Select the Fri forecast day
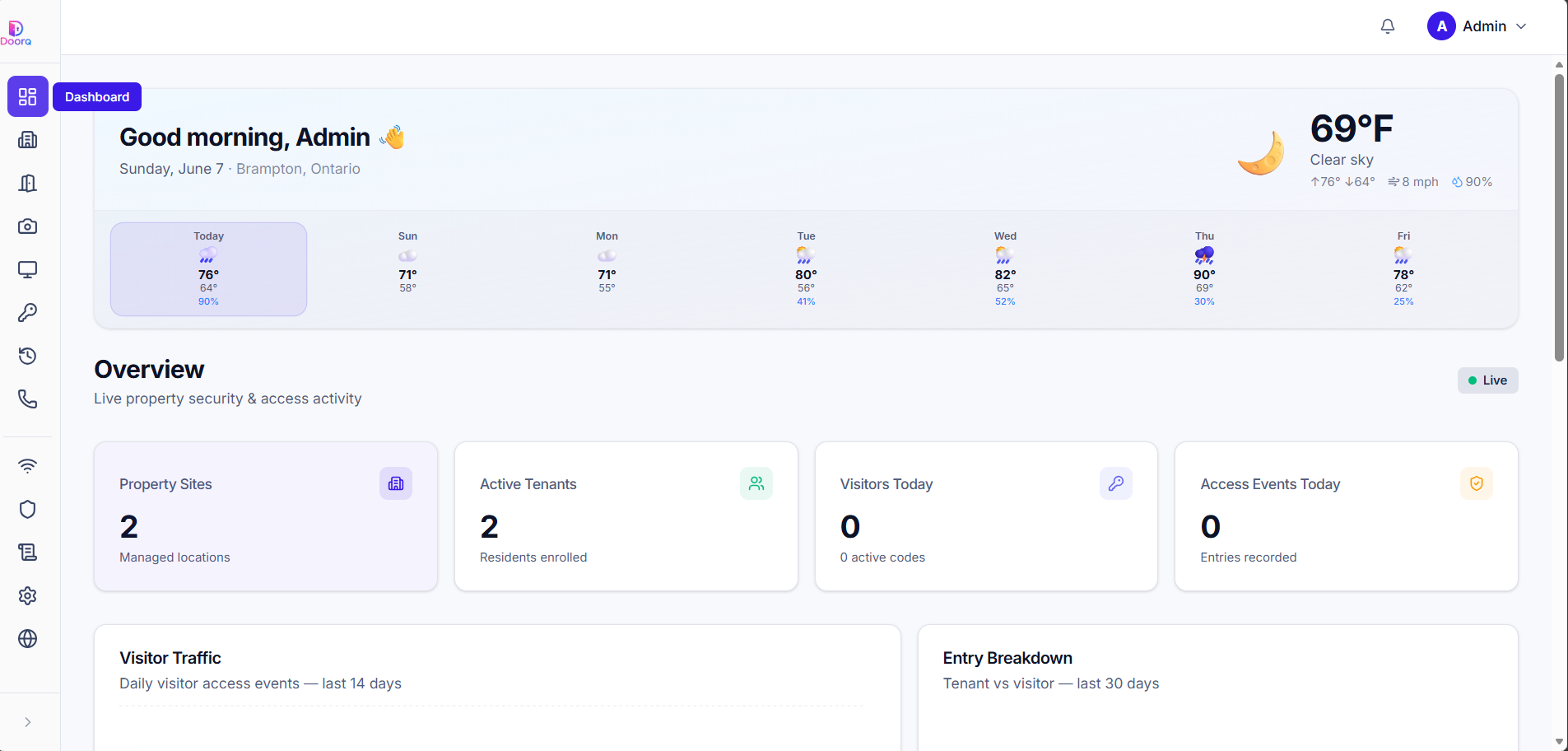 tap(1403, 269)
